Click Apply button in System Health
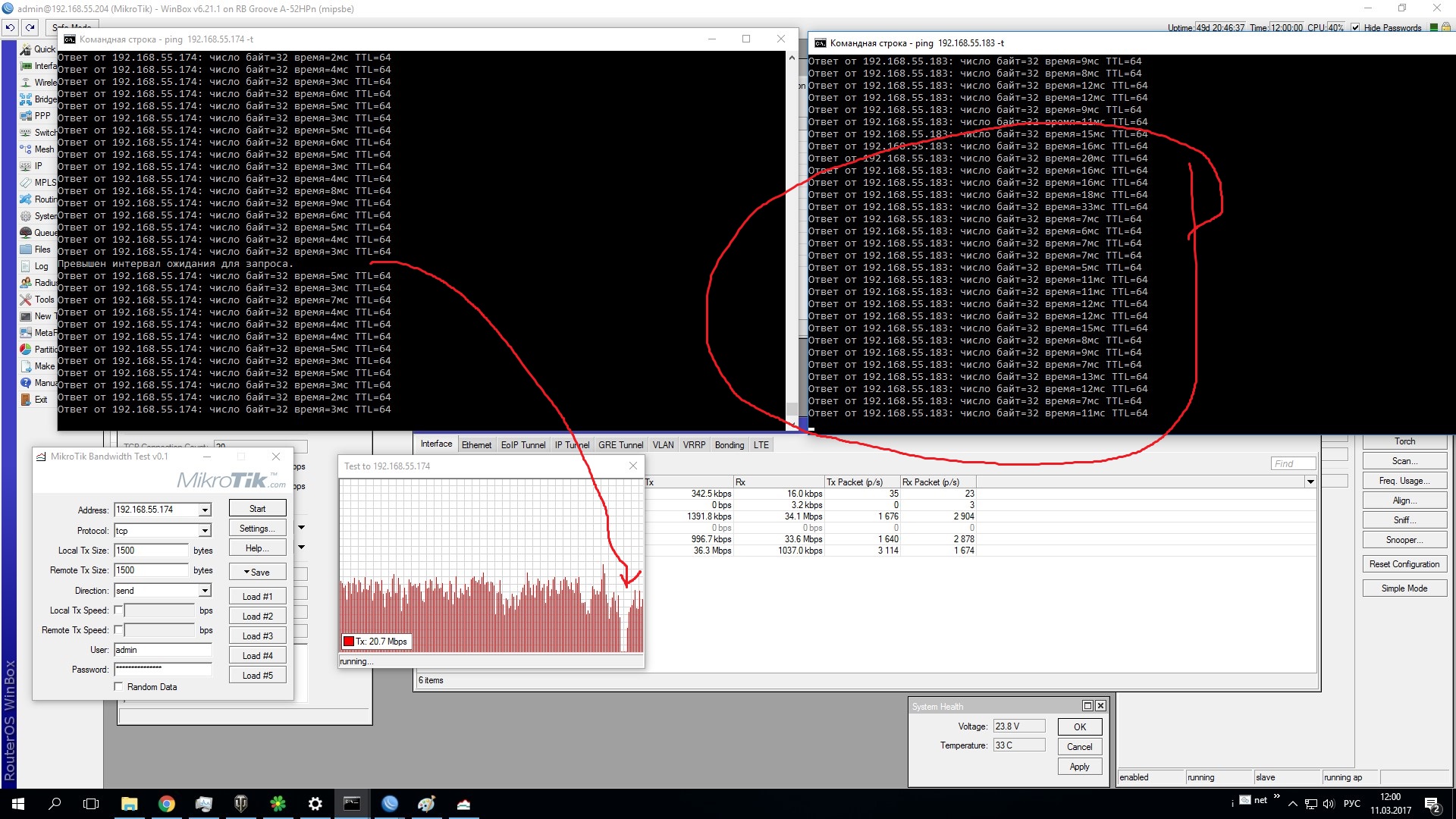Screen dimensions: 1456x819 click(1079, 766)
